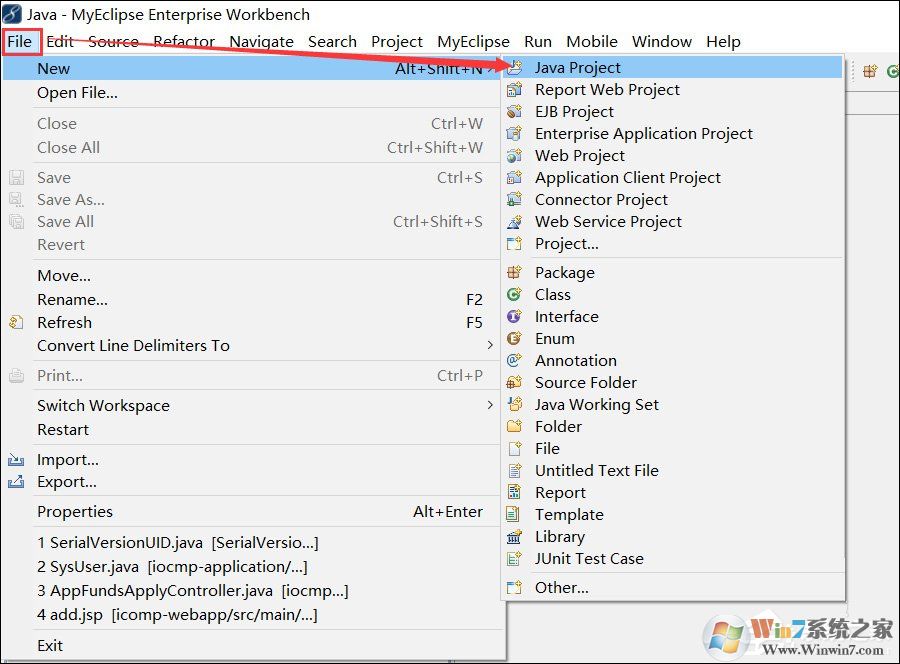
Task: Click the green Class icon
Action: pyautogui.click(x=515, y=295)
